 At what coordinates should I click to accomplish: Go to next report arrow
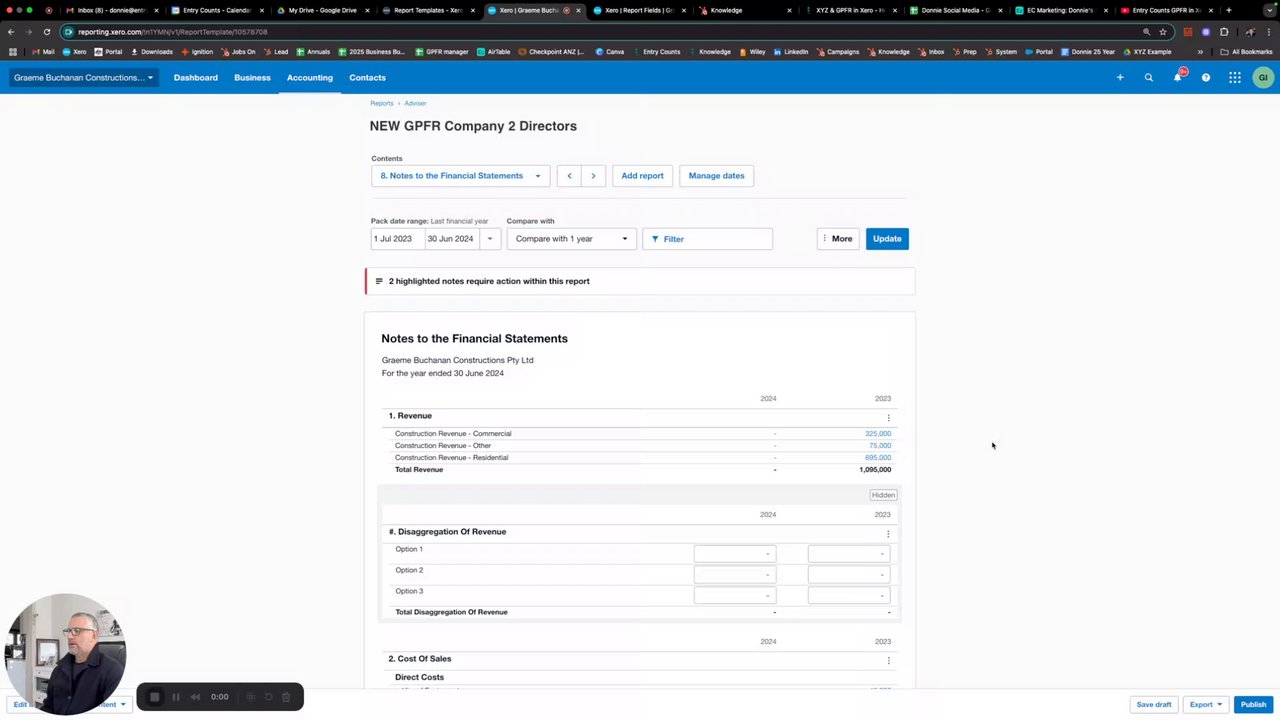[x=593, y=176]
